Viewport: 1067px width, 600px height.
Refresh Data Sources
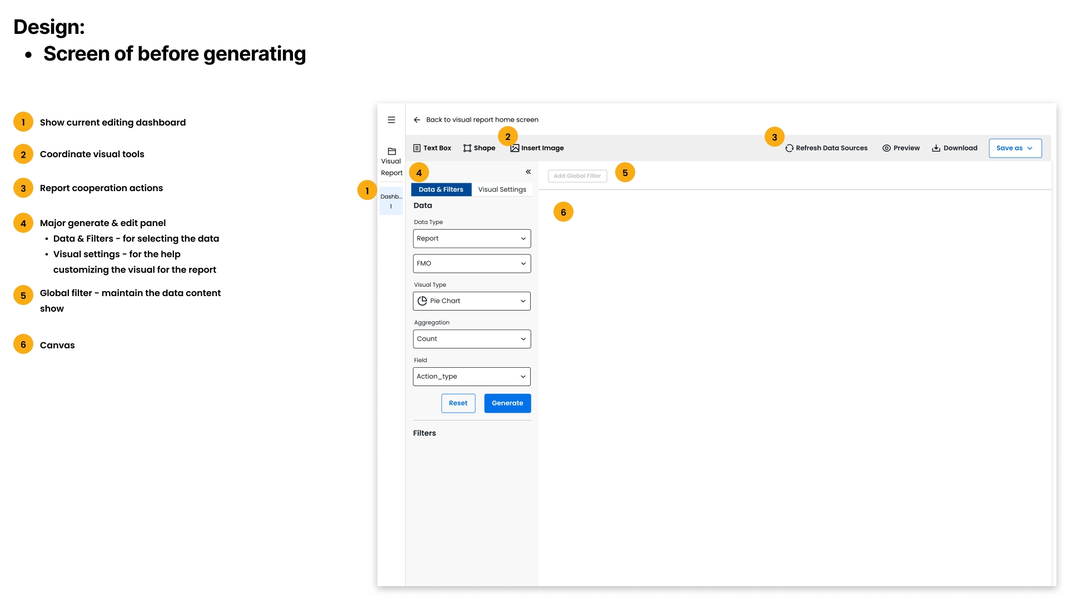pyautogui.click(x=826, y=148)
